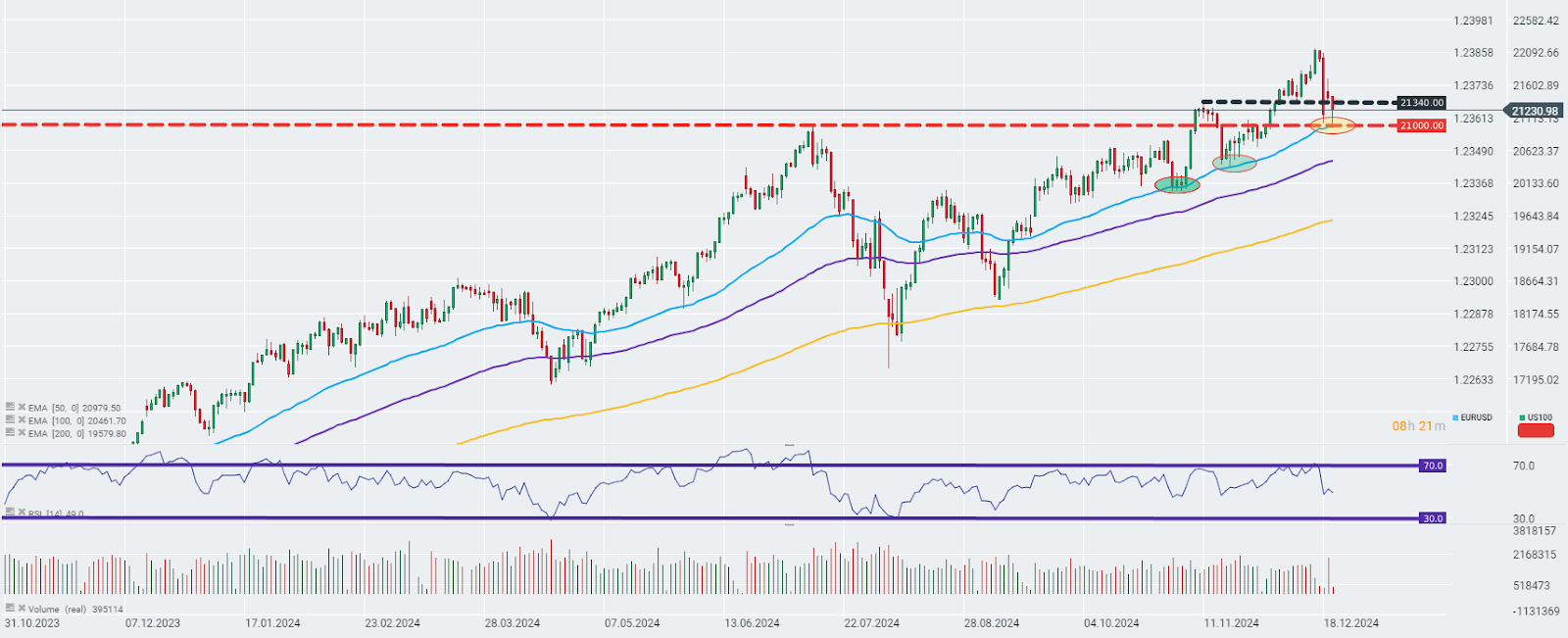
Task: Remove the Volume indicator with its X
Action: pyautogui.click(x=22, y=609)
